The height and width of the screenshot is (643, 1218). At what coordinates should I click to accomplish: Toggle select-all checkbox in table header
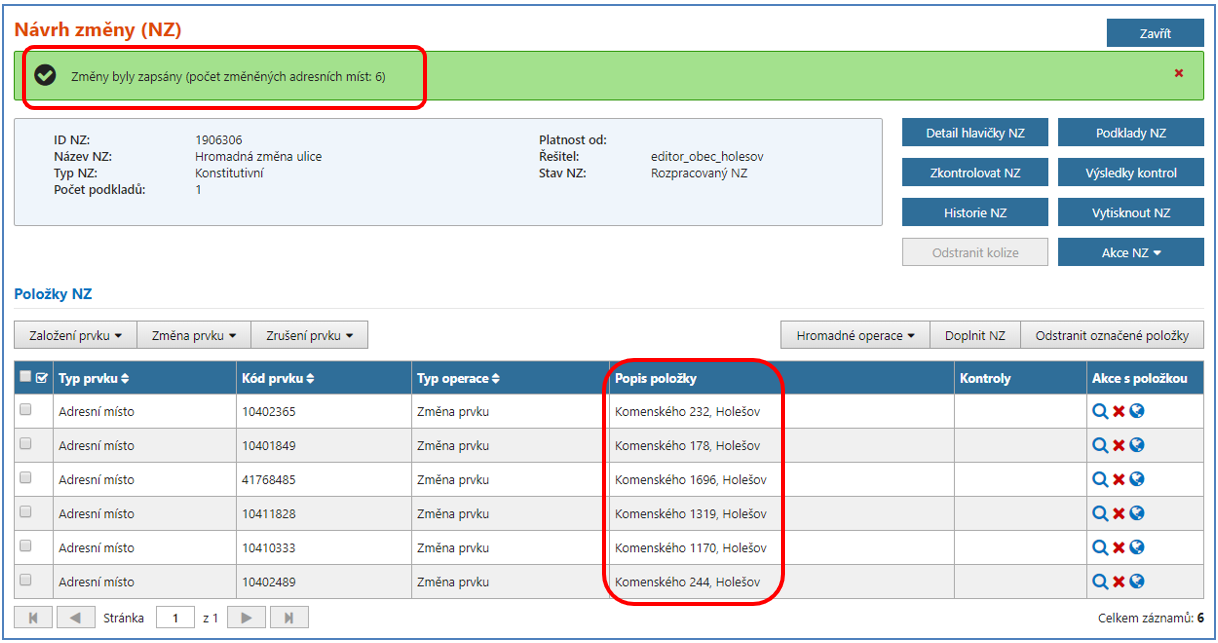point(26,378)
